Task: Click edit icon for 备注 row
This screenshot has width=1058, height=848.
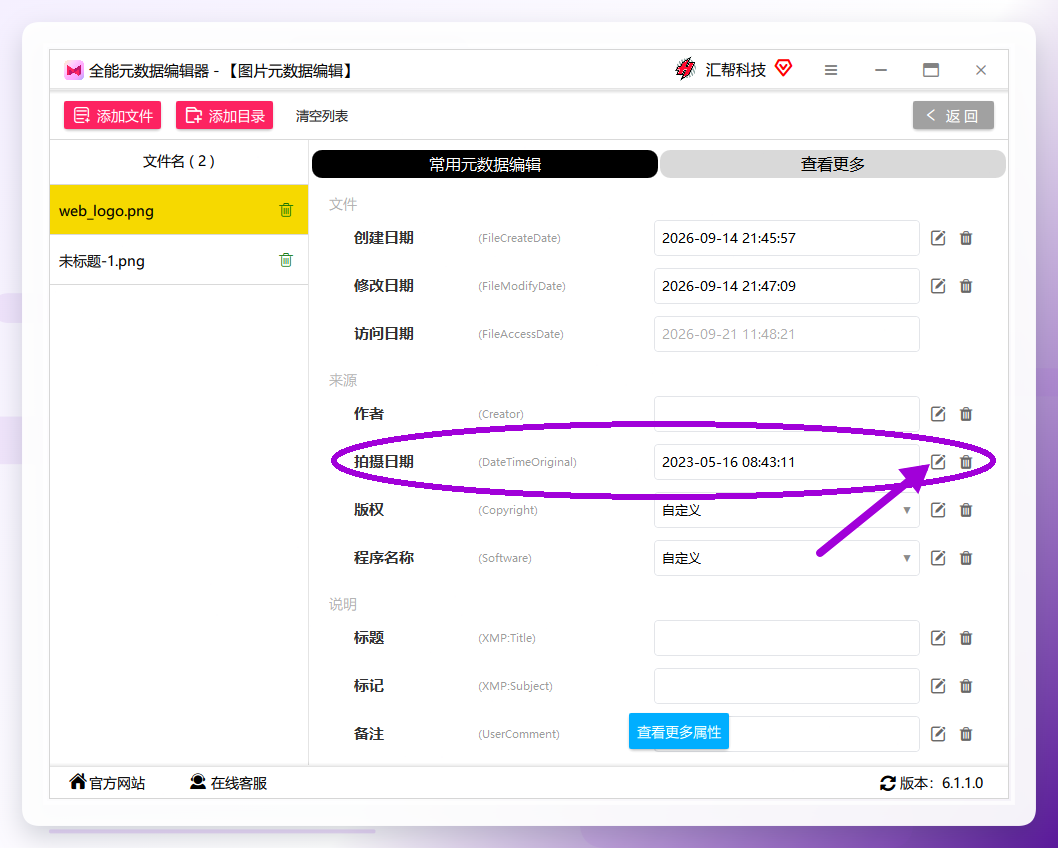Action: click(938, 734)
